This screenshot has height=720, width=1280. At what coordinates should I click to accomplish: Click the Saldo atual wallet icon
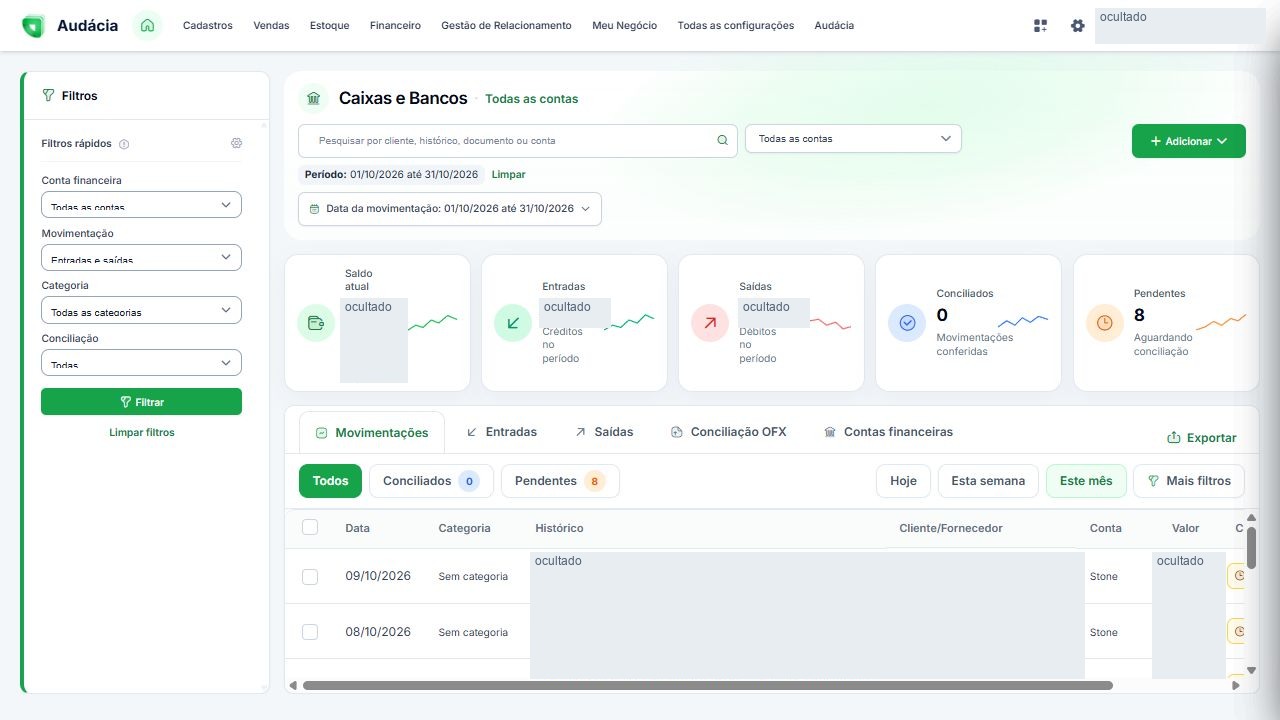[x=316, y=323]
